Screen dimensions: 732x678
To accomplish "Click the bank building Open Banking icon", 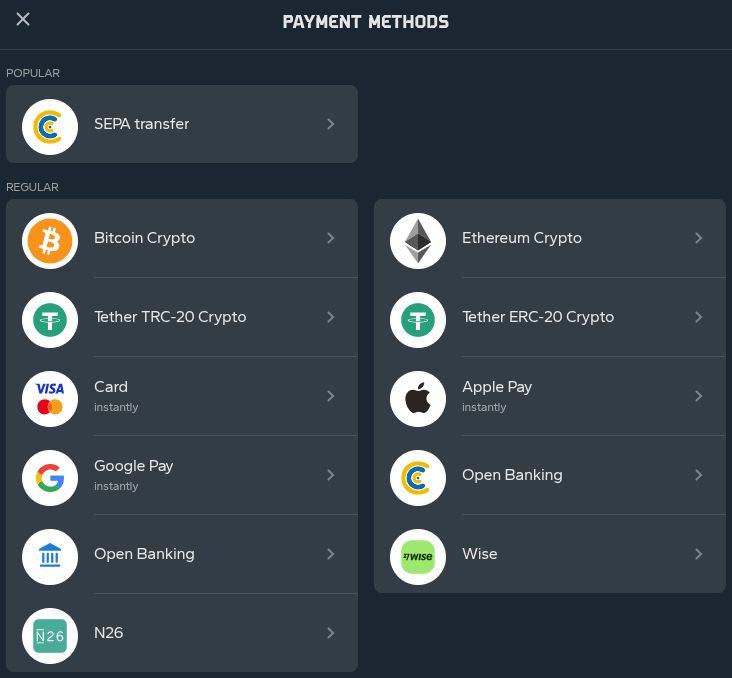I will click(50, 557).
